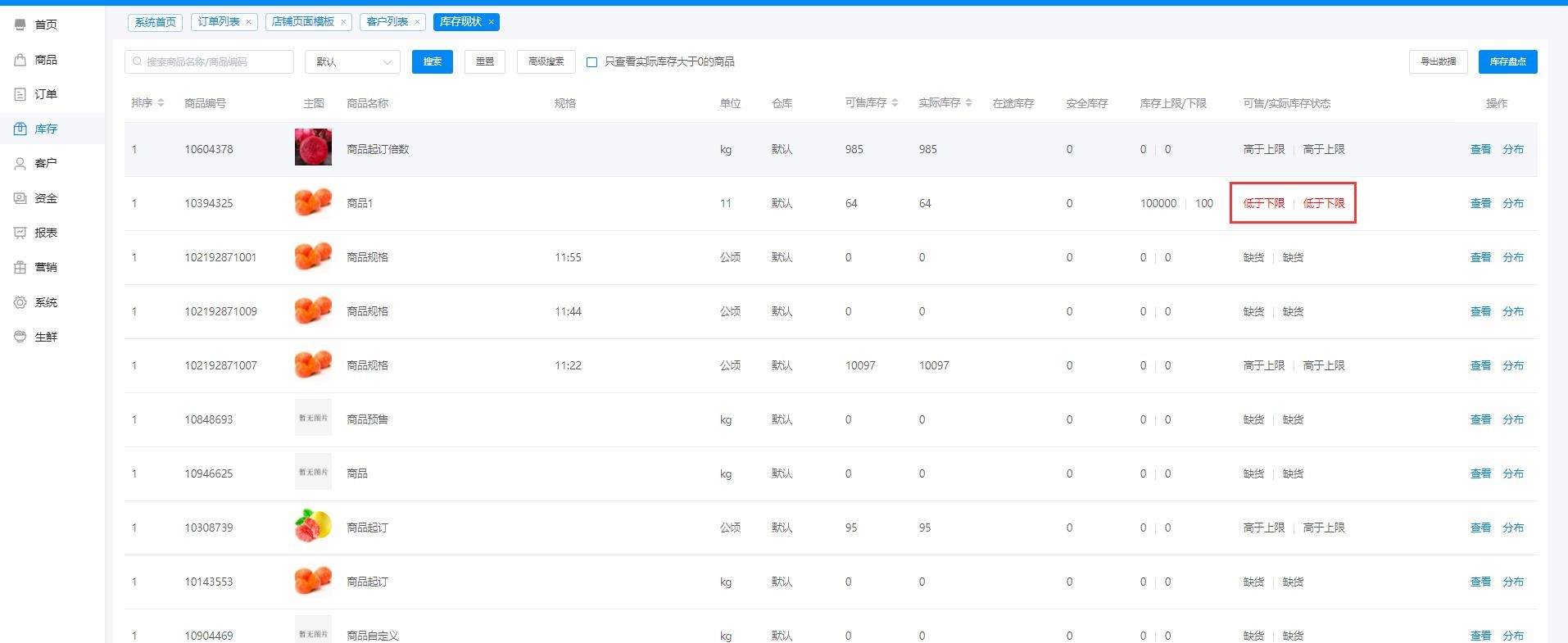The image size is (1568, 643).
Task: Open the 商品 products sidebar icon
Action: [20, 60]
